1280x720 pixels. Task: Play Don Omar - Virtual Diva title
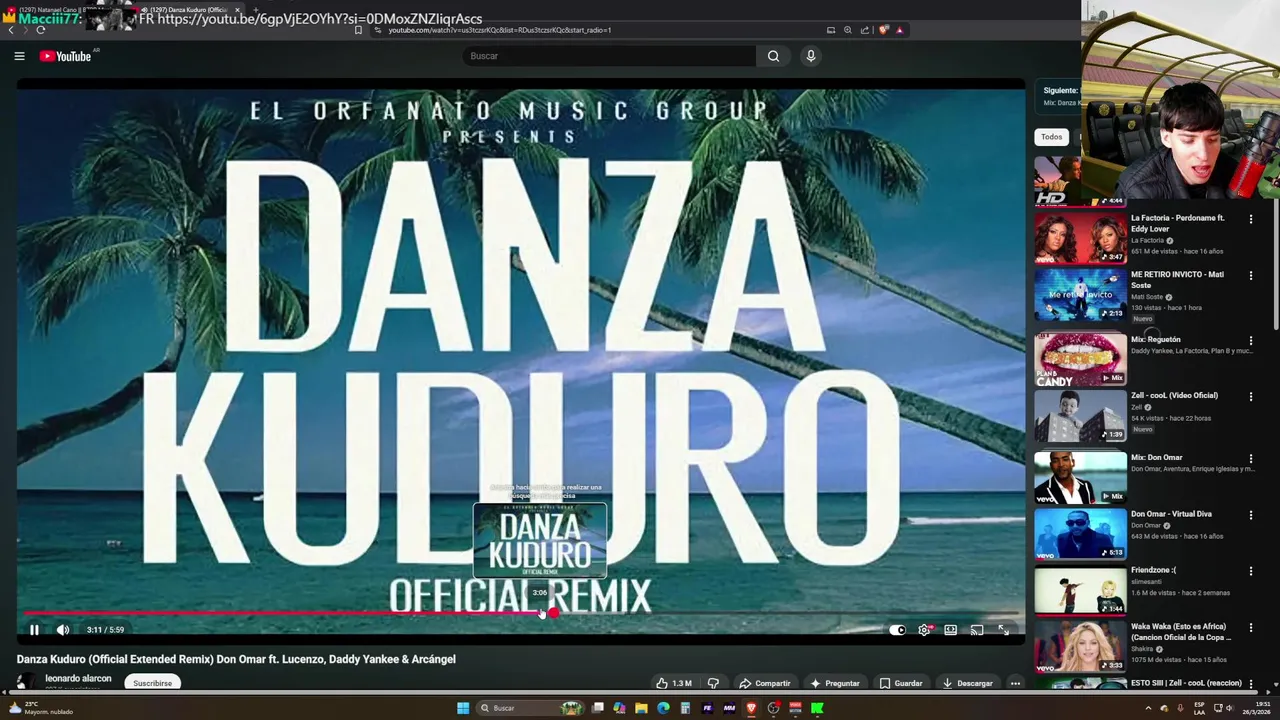pos(1171,514)
